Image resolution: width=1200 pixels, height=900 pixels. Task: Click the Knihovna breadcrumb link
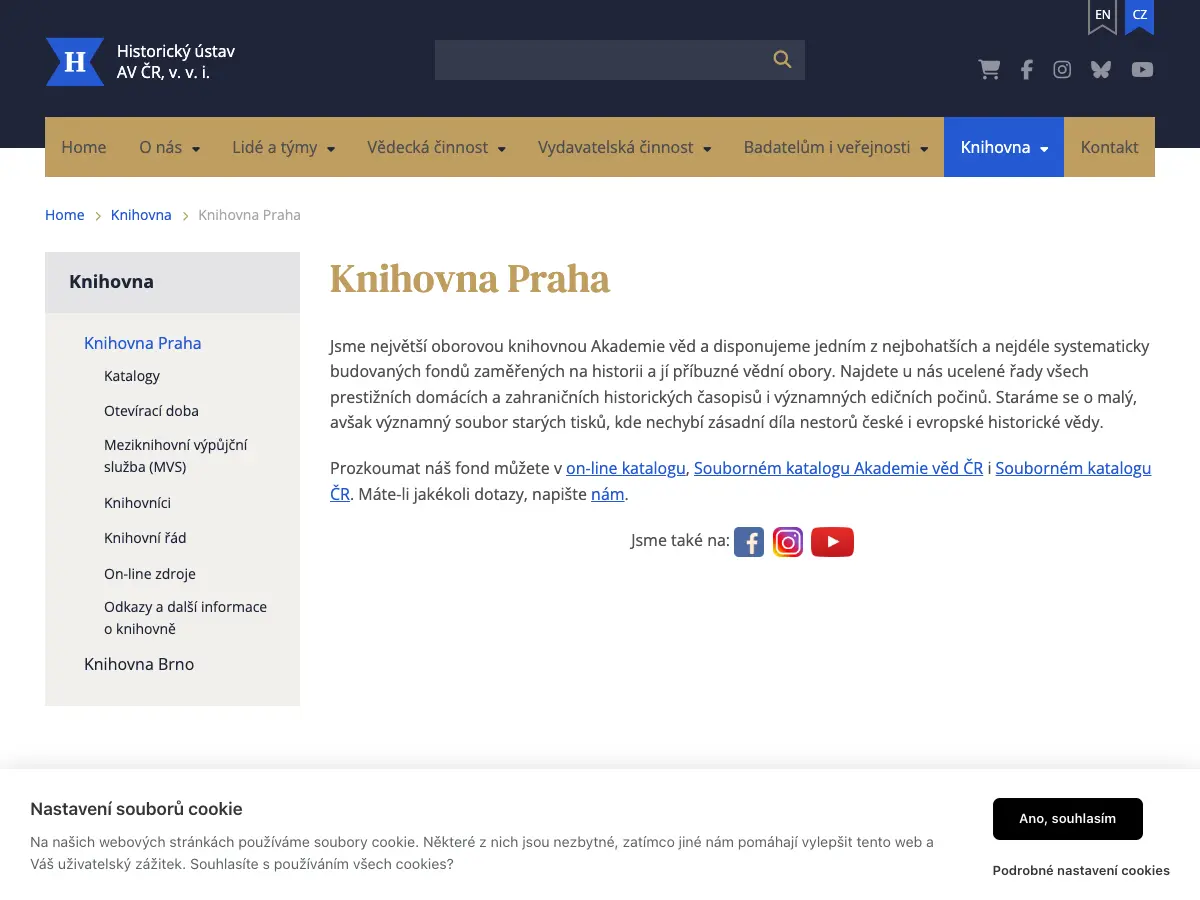(141, 215)
